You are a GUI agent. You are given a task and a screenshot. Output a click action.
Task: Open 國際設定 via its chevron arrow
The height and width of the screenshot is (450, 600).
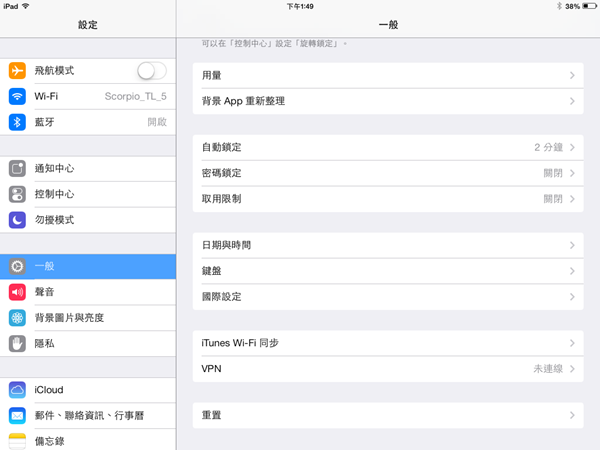tap(572, 297)
